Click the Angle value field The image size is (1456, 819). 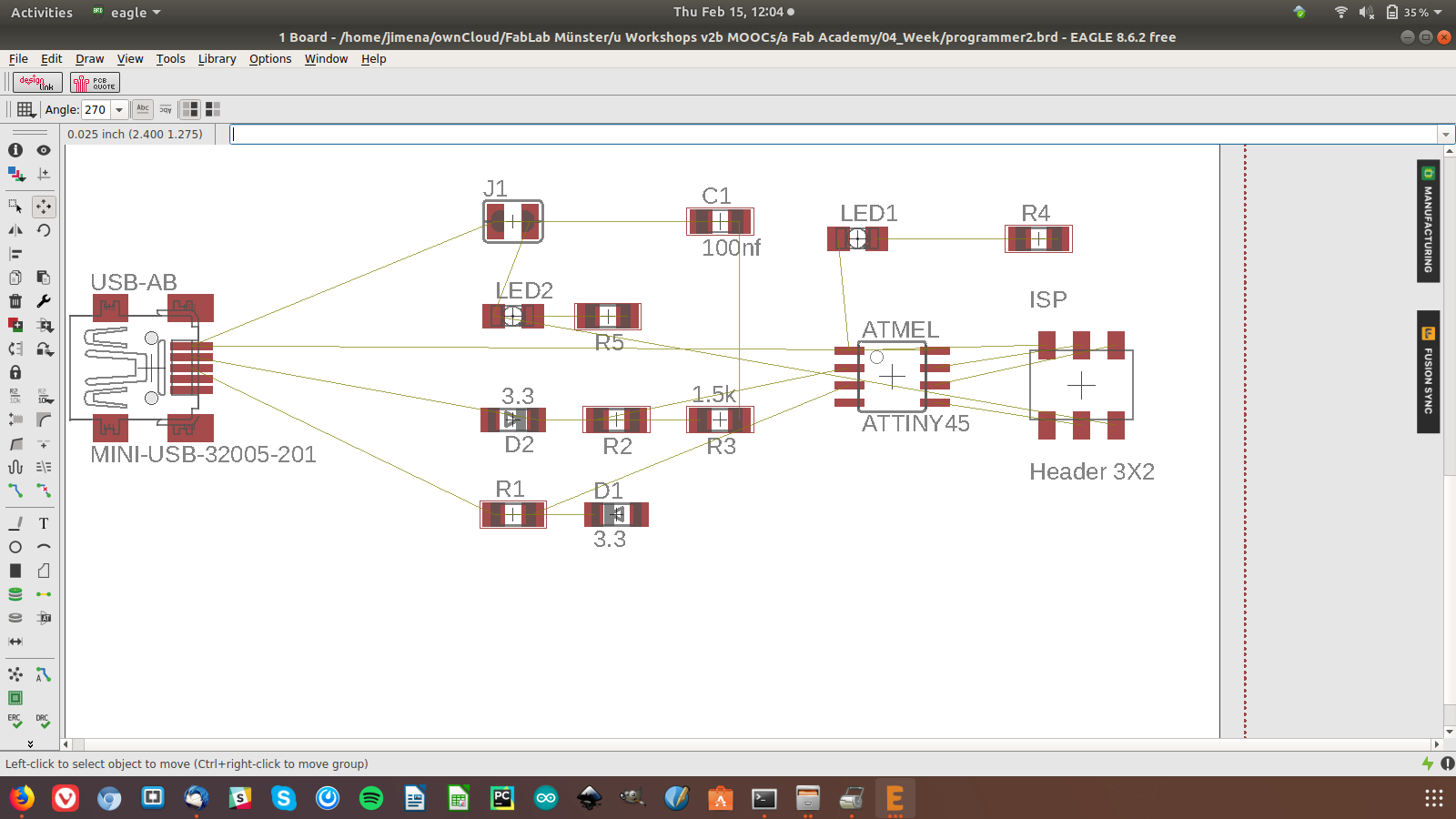96,110
